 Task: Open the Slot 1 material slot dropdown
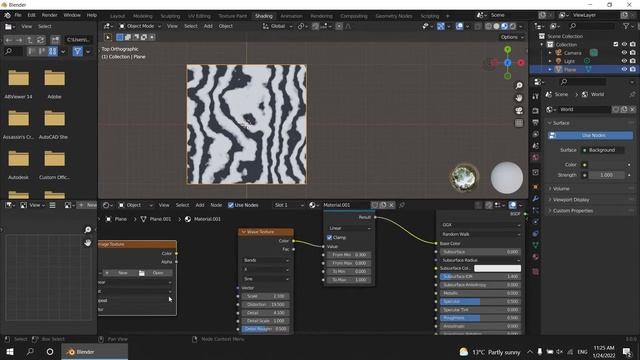pyautogui.click(x=289, y=205)
